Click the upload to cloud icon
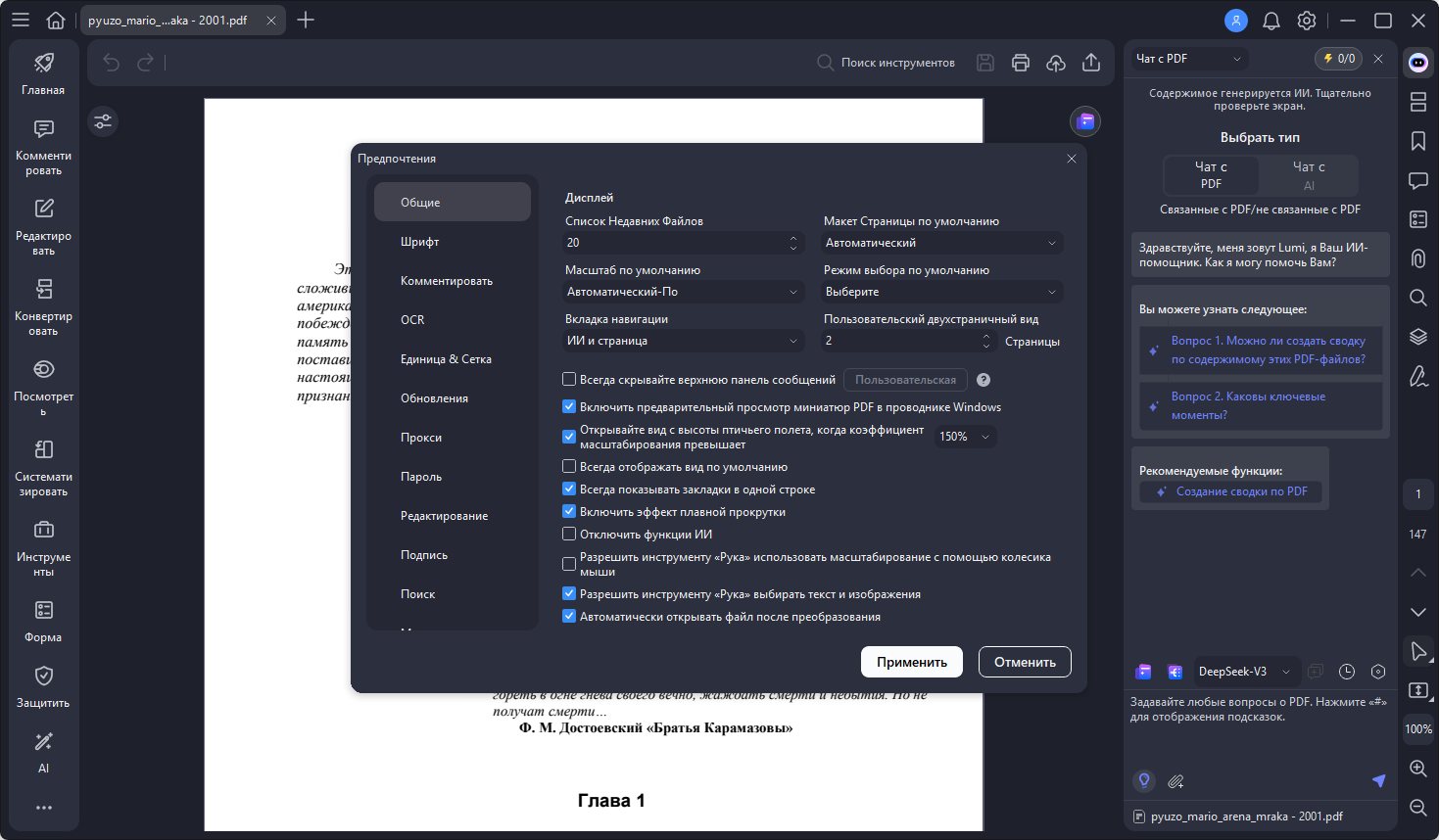Viewport: 1439px width, 840px height. (x=1056, y=63)
